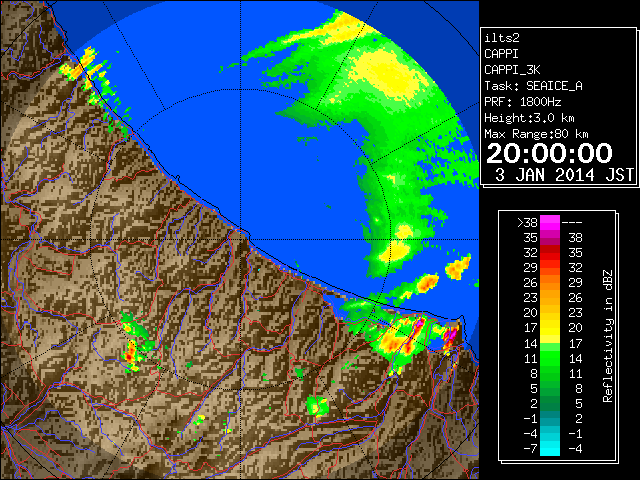Image resolution: width=640 pixels, height=480 pixels.
Task: Click the CAPPI_3K product name
Action: [512, 70]
